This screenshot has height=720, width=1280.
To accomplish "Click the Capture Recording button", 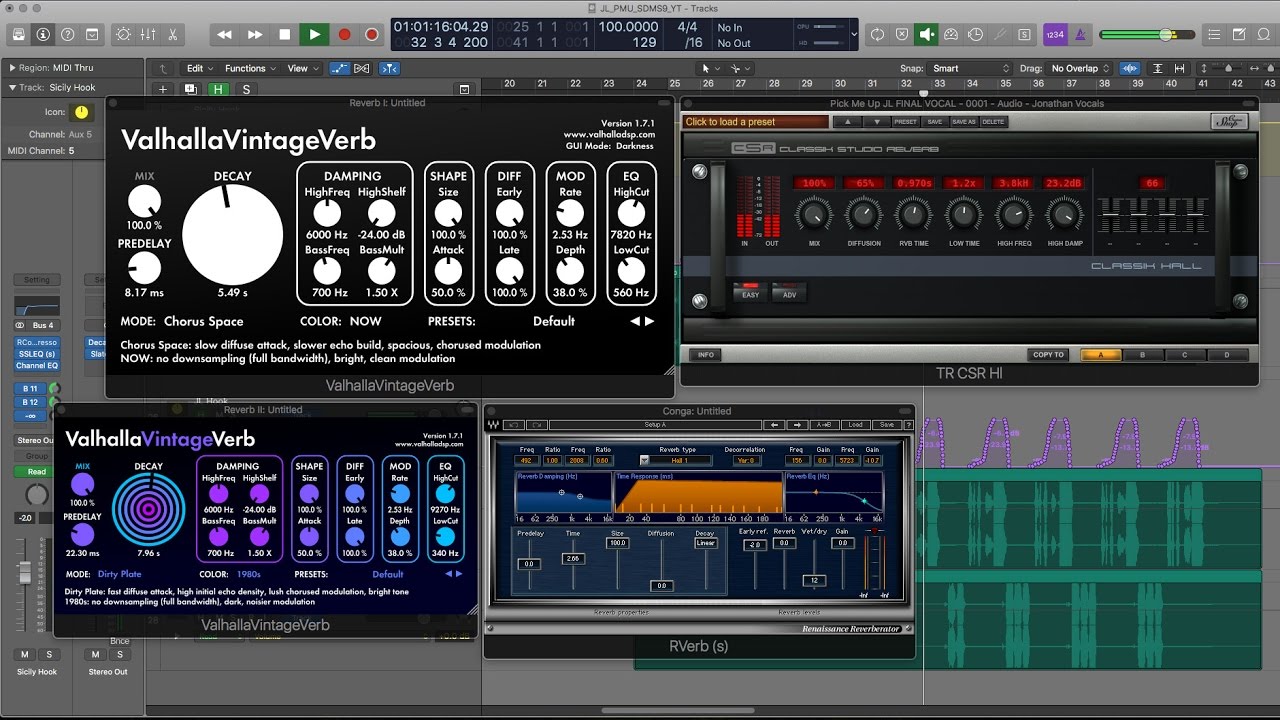I will coord(372,34).
